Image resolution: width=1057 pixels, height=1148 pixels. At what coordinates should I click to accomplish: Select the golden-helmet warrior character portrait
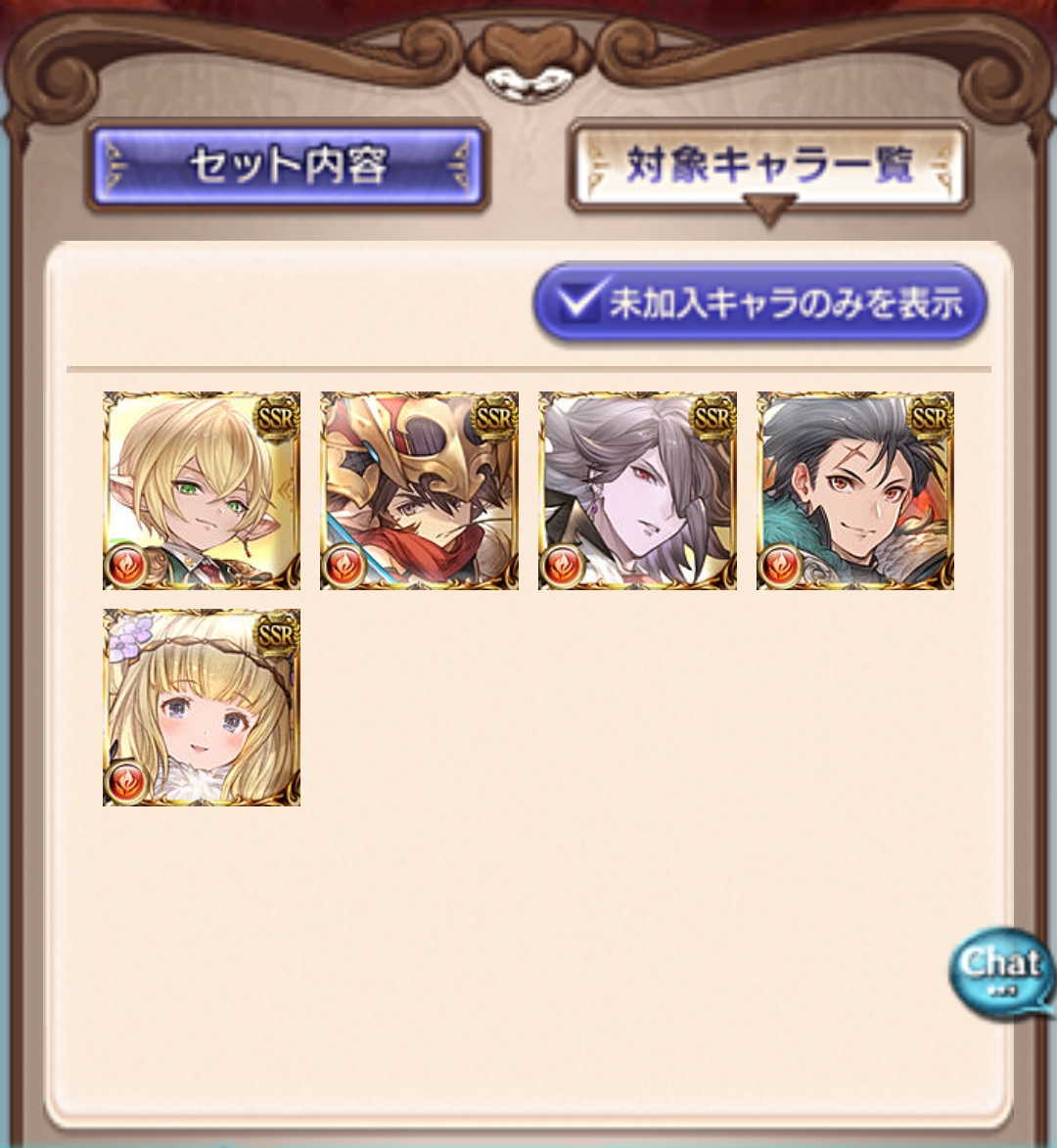420,490
